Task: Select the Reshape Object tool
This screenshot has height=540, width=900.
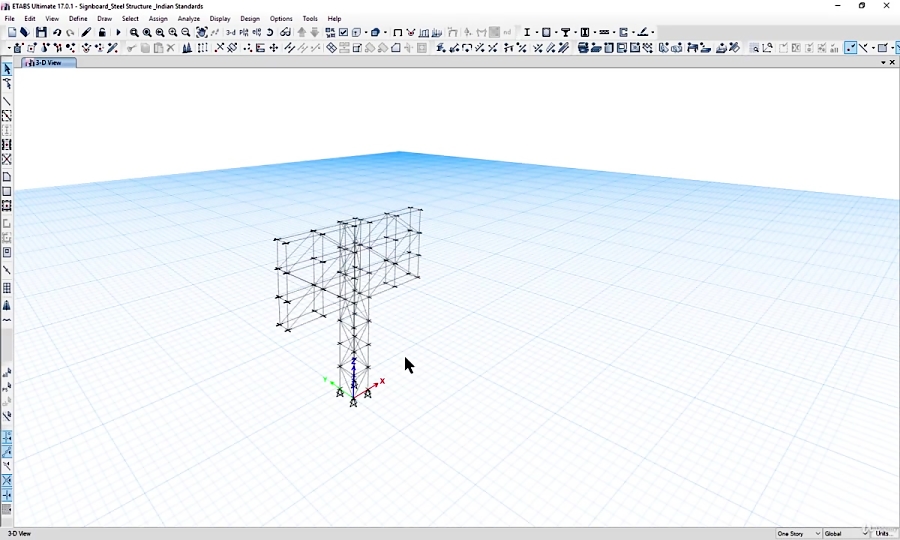Action: pos(7,84)
